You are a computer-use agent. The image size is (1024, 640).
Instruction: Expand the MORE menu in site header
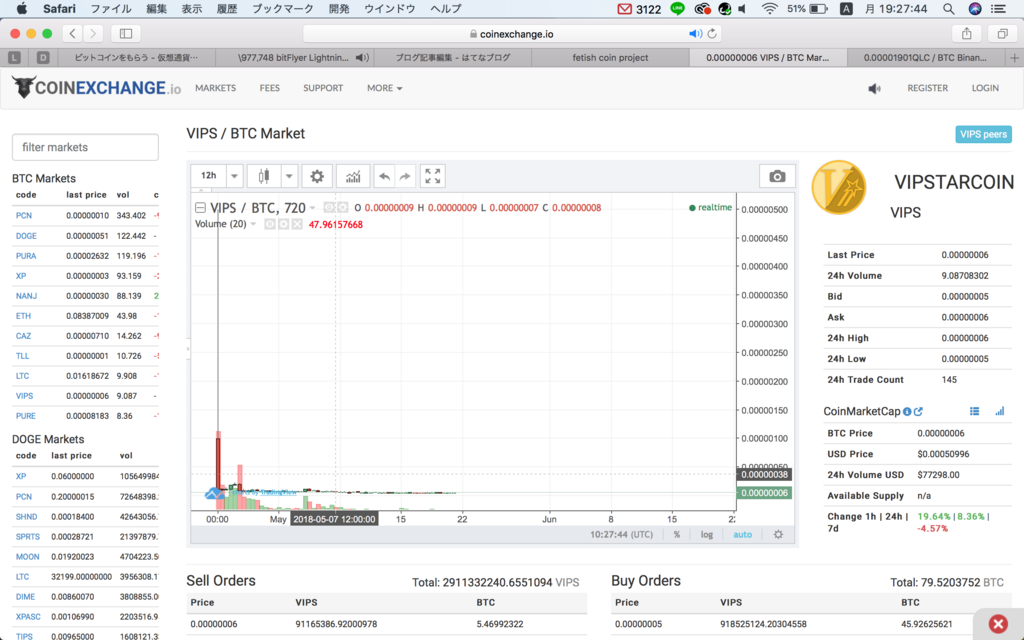(384, 88)
